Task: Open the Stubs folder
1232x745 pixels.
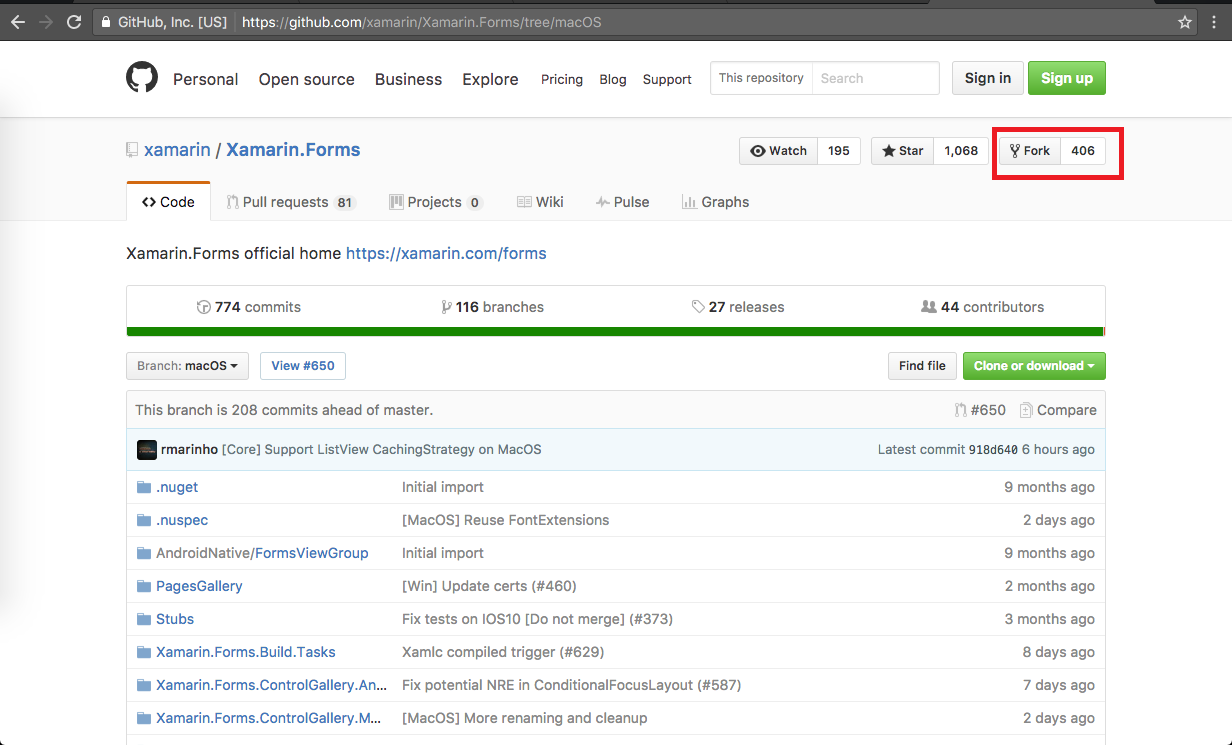Action: coord(175,619)
